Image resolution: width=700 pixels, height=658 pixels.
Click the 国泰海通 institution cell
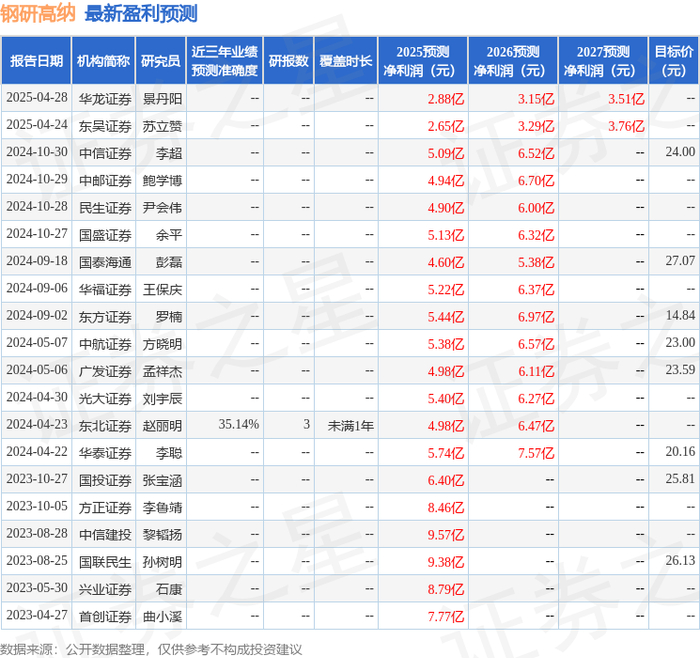coord(105,262)
